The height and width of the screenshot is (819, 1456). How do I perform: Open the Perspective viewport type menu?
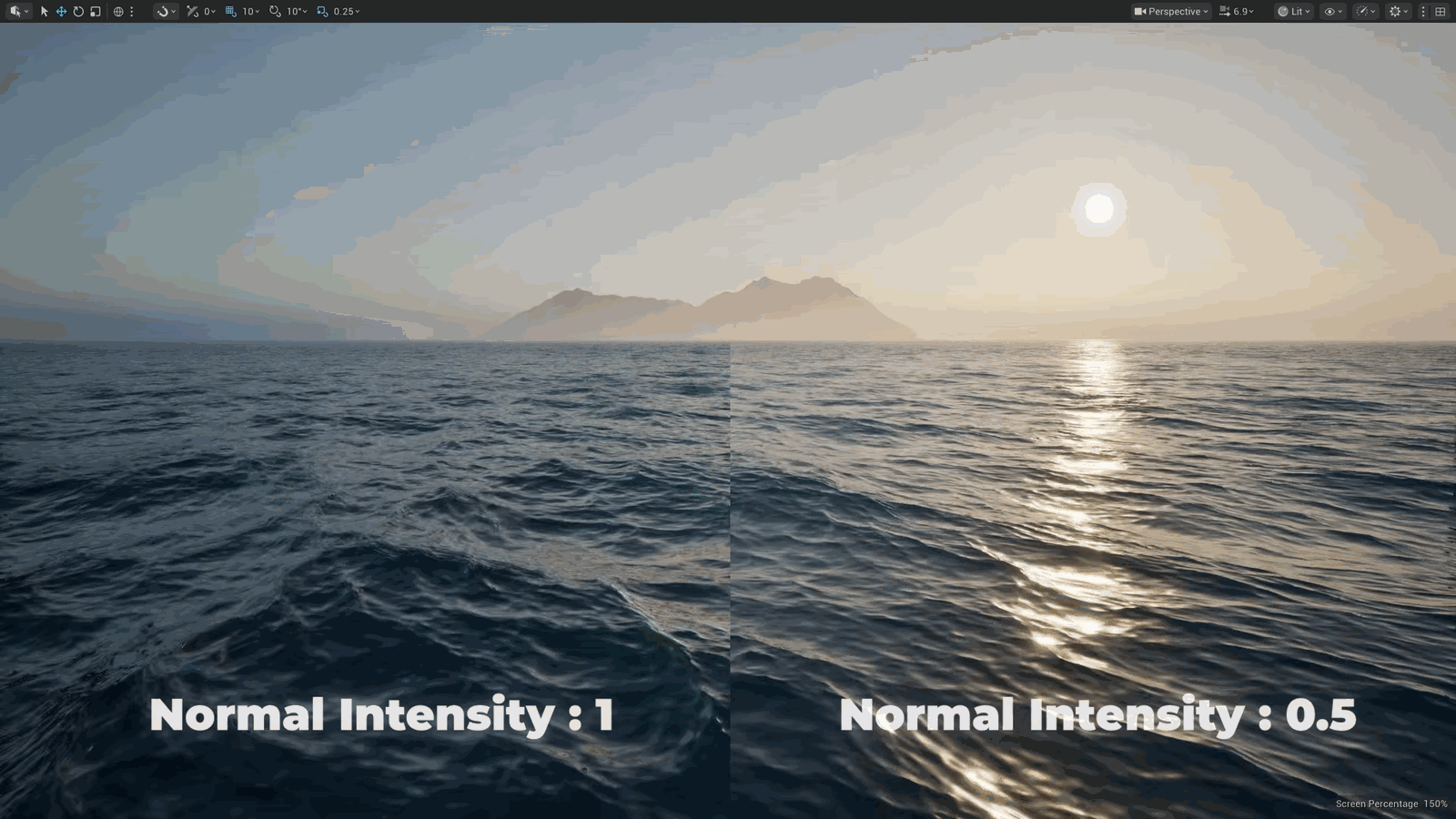1171,12
